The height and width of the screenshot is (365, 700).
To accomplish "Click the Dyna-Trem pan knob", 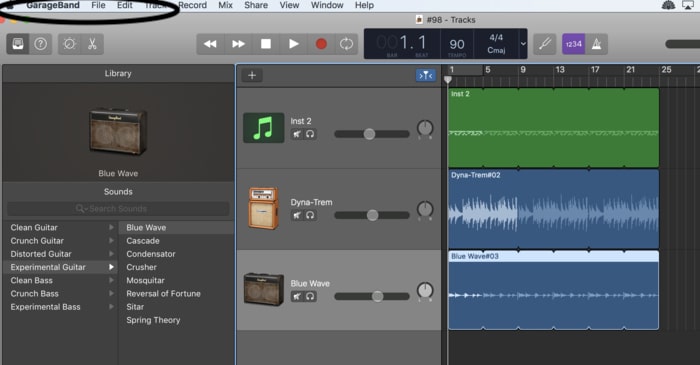I will pos(425,210).
